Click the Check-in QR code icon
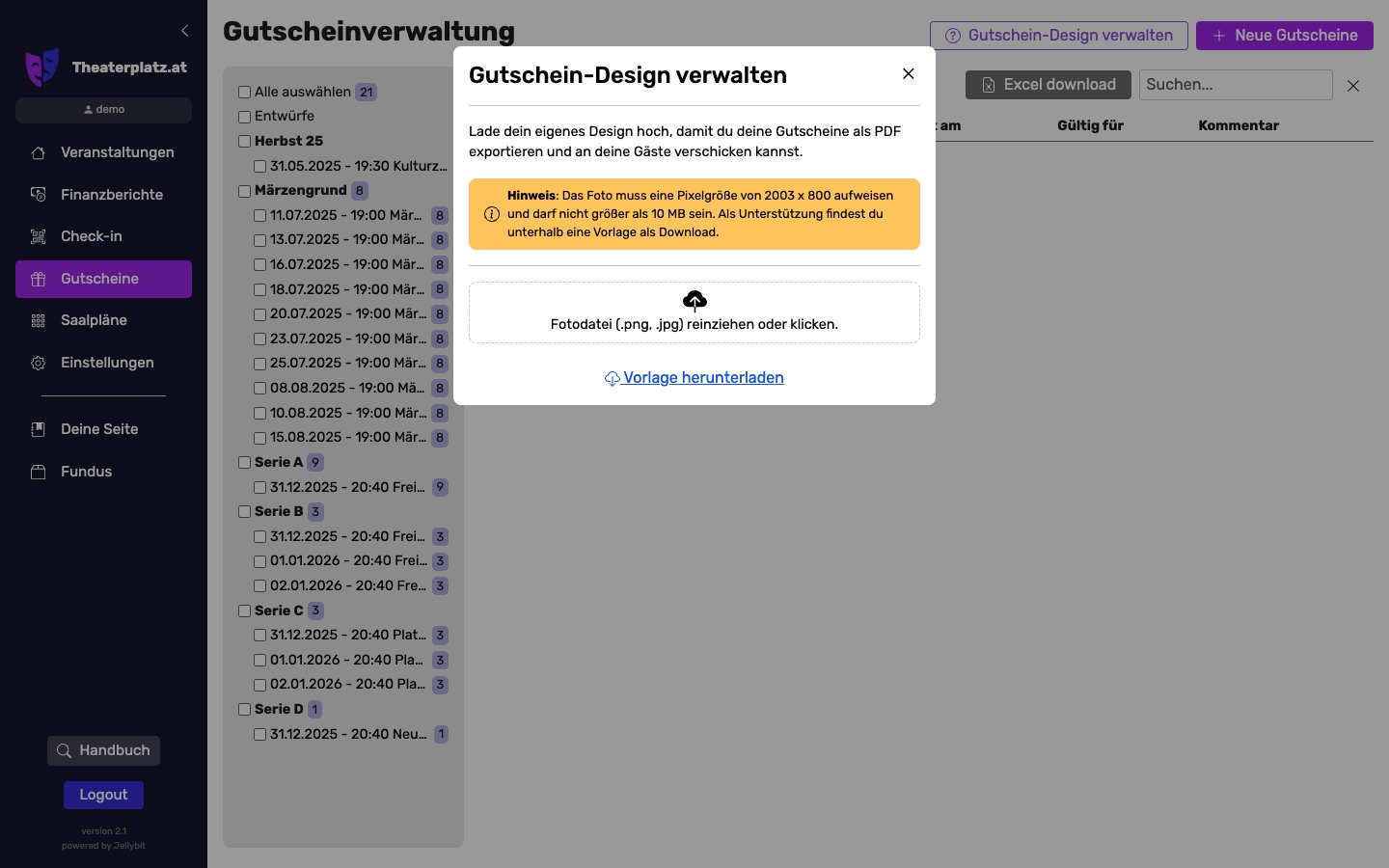The image size is (1389, 868). coord(39,237)
